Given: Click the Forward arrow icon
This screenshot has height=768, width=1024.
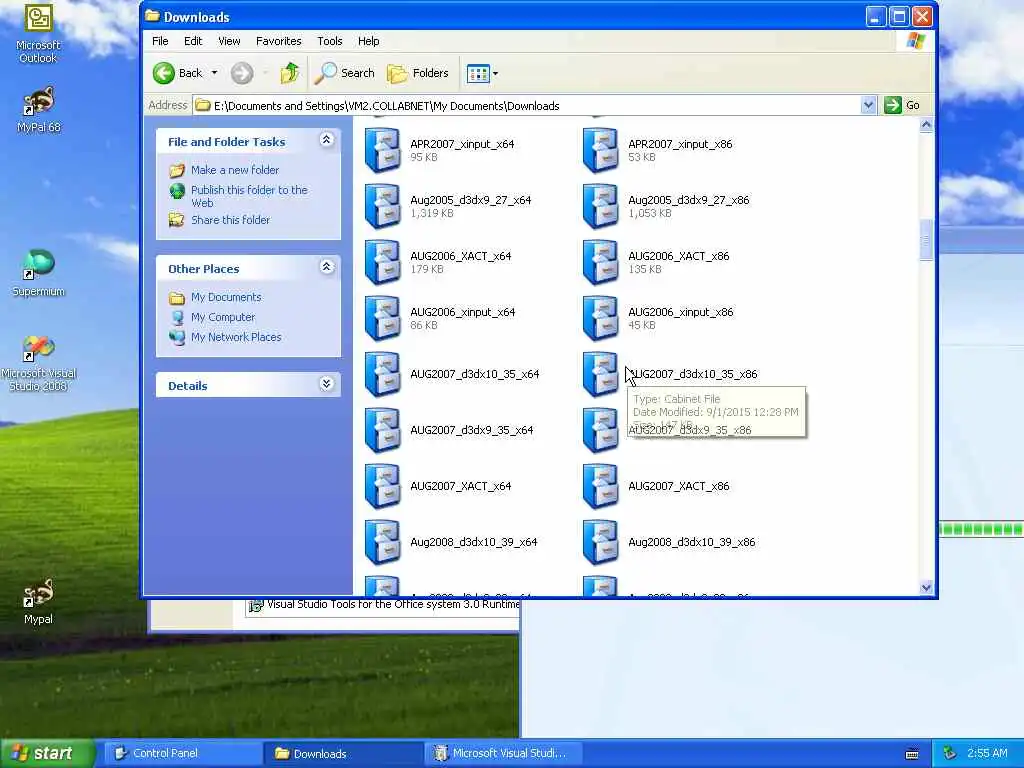Looking at the screenshot, I should (x=242, y=73).
